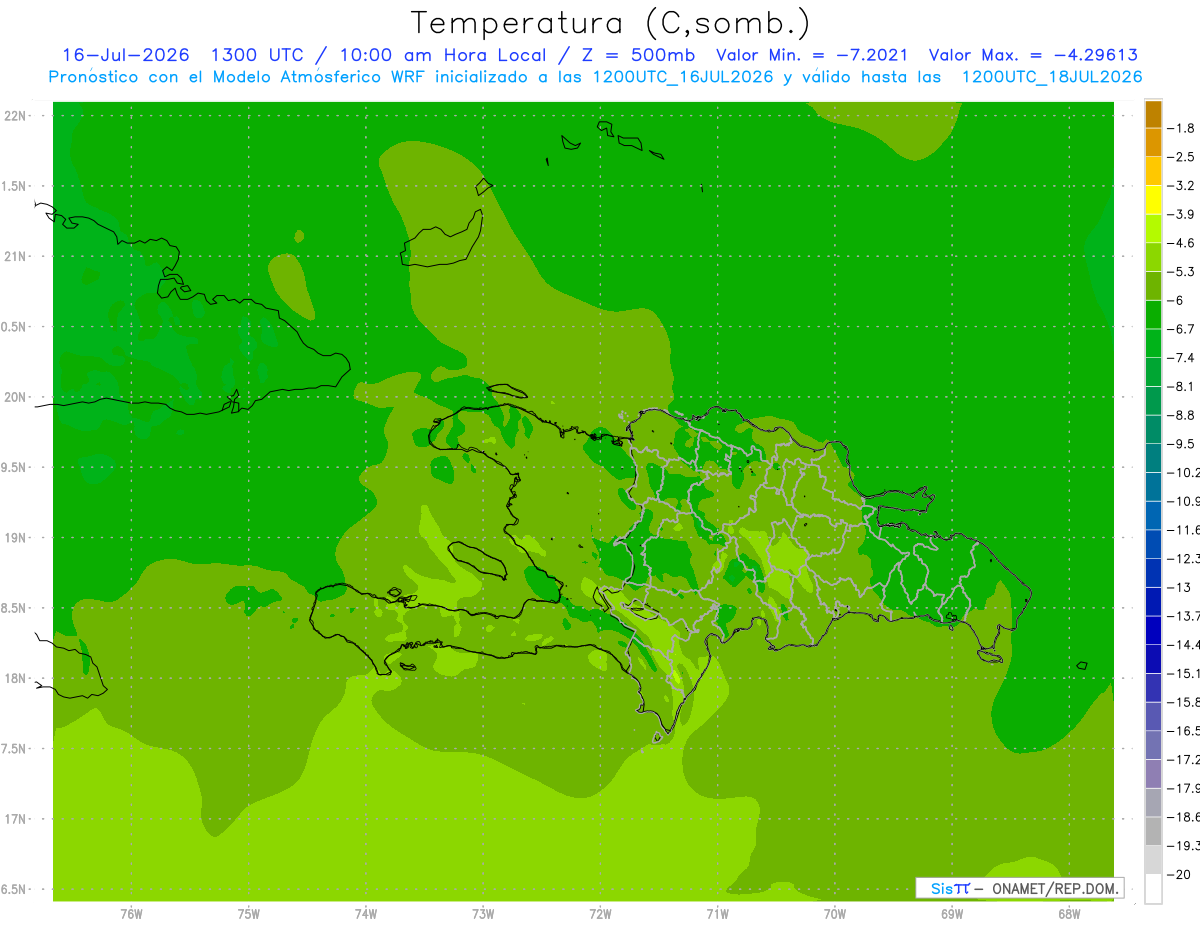Click the -1.8 legend value
The width and height of the screenshot is (1200, 927).
click(1182, 128)
